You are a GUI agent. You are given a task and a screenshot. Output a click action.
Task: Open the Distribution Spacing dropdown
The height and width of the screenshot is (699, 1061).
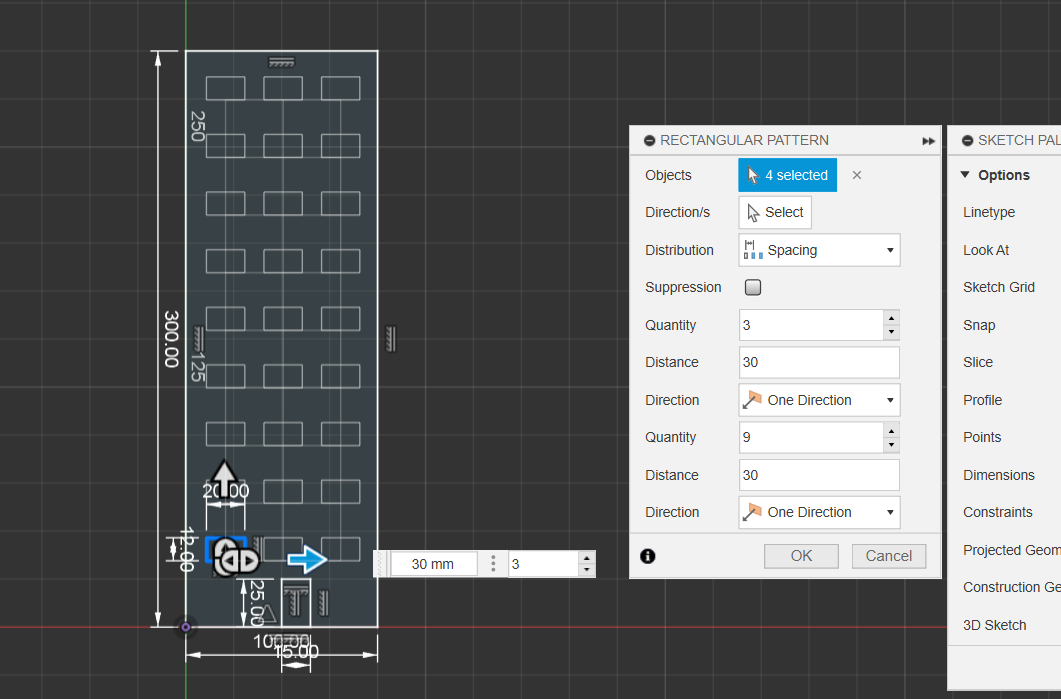pyautogui.click(x=819, y=250)
